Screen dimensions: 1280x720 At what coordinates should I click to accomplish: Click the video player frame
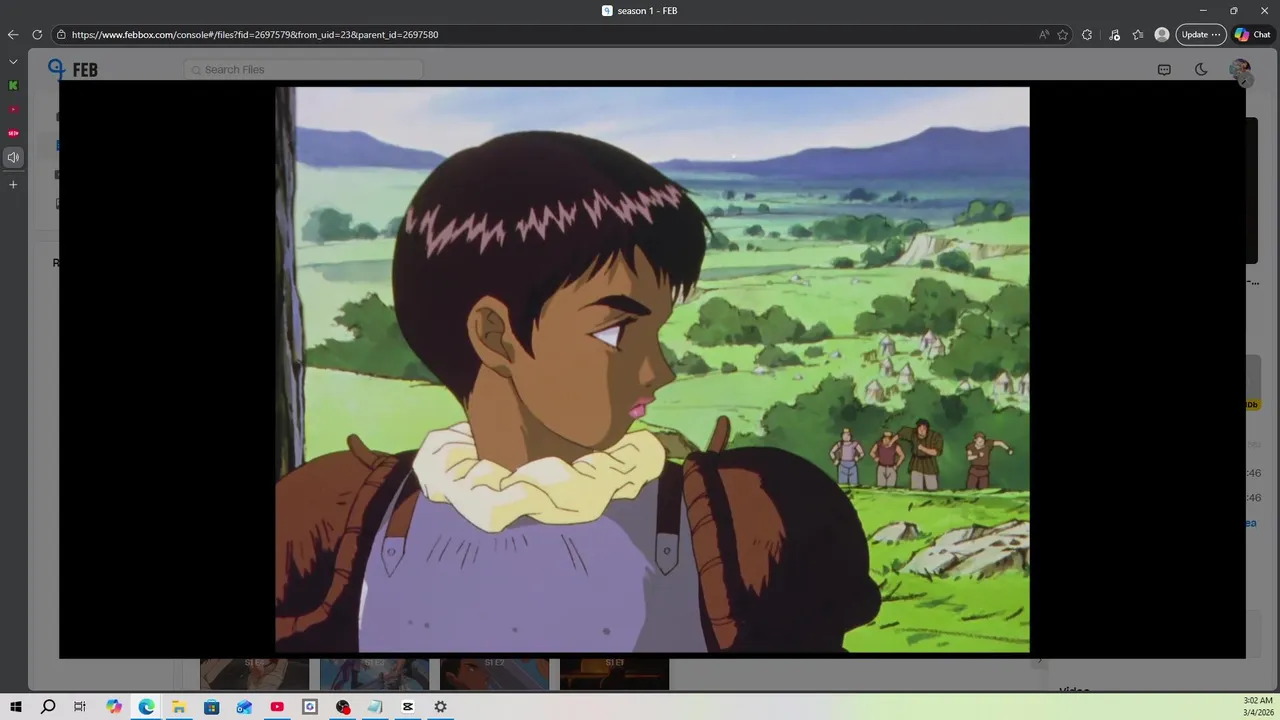(x=652, y=369)
